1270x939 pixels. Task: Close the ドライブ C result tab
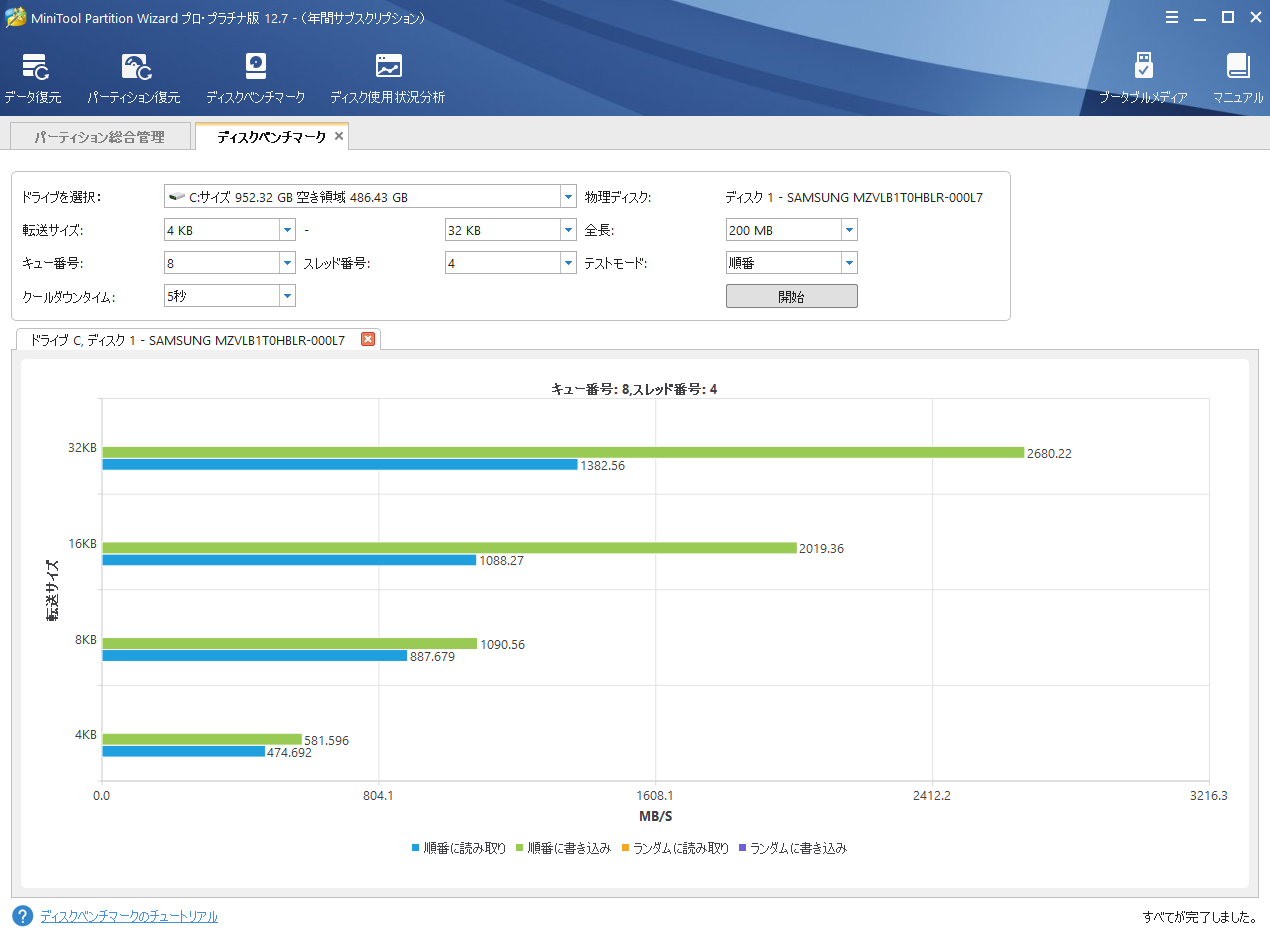368,339
